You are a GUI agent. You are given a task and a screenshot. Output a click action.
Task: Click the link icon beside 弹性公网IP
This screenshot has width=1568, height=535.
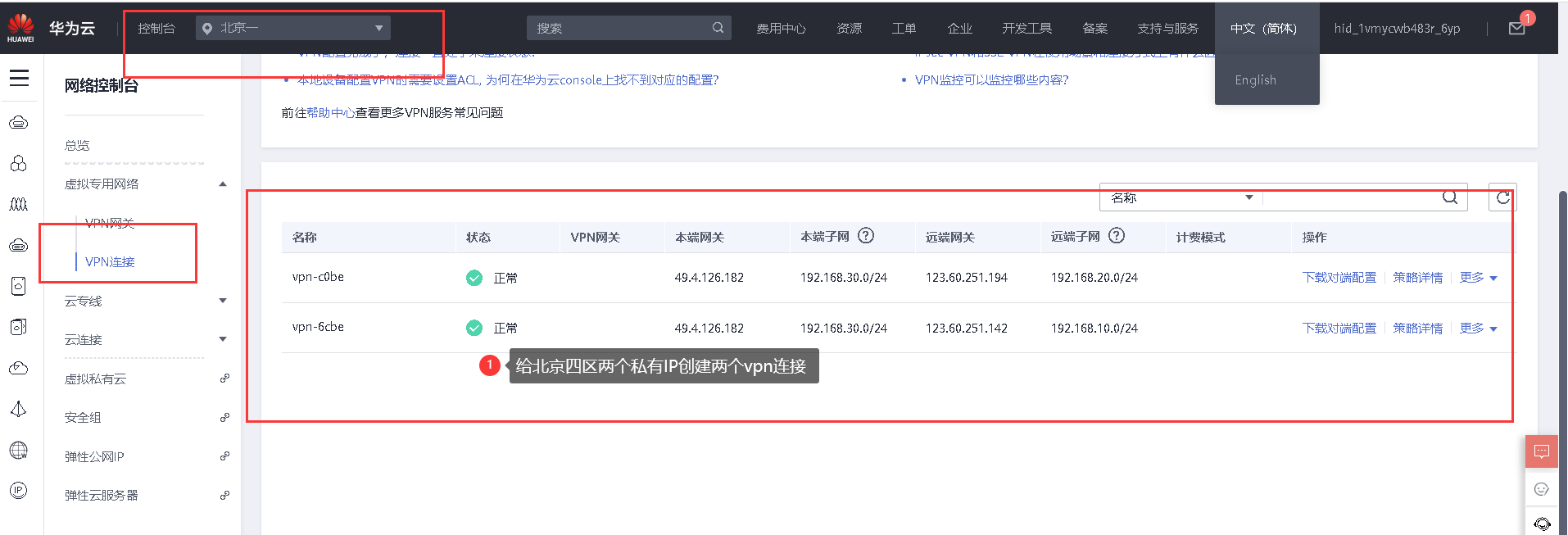tap(224, 456)
